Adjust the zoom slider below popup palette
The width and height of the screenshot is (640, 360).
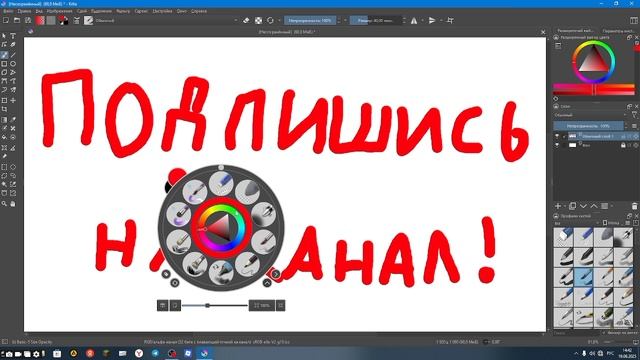(215, 305)
